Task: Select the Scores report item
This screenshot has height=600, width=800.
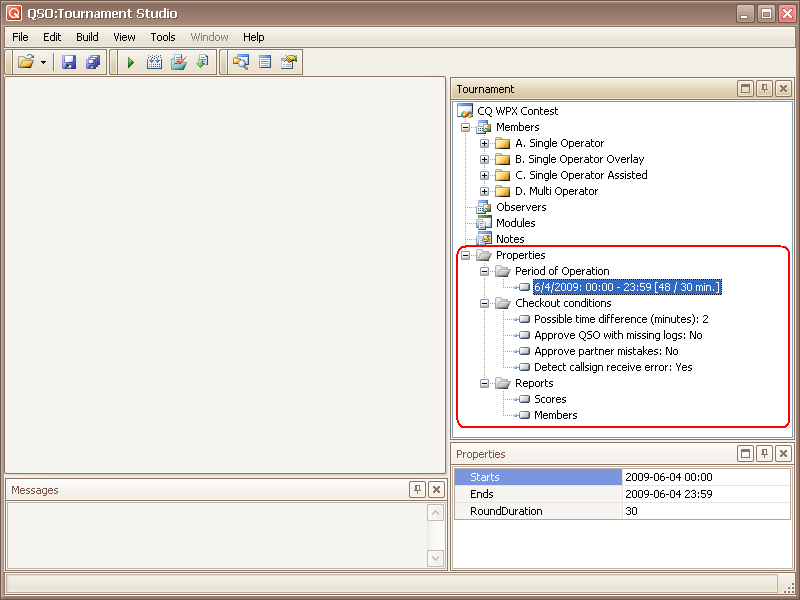Action: tap(550, 399)
